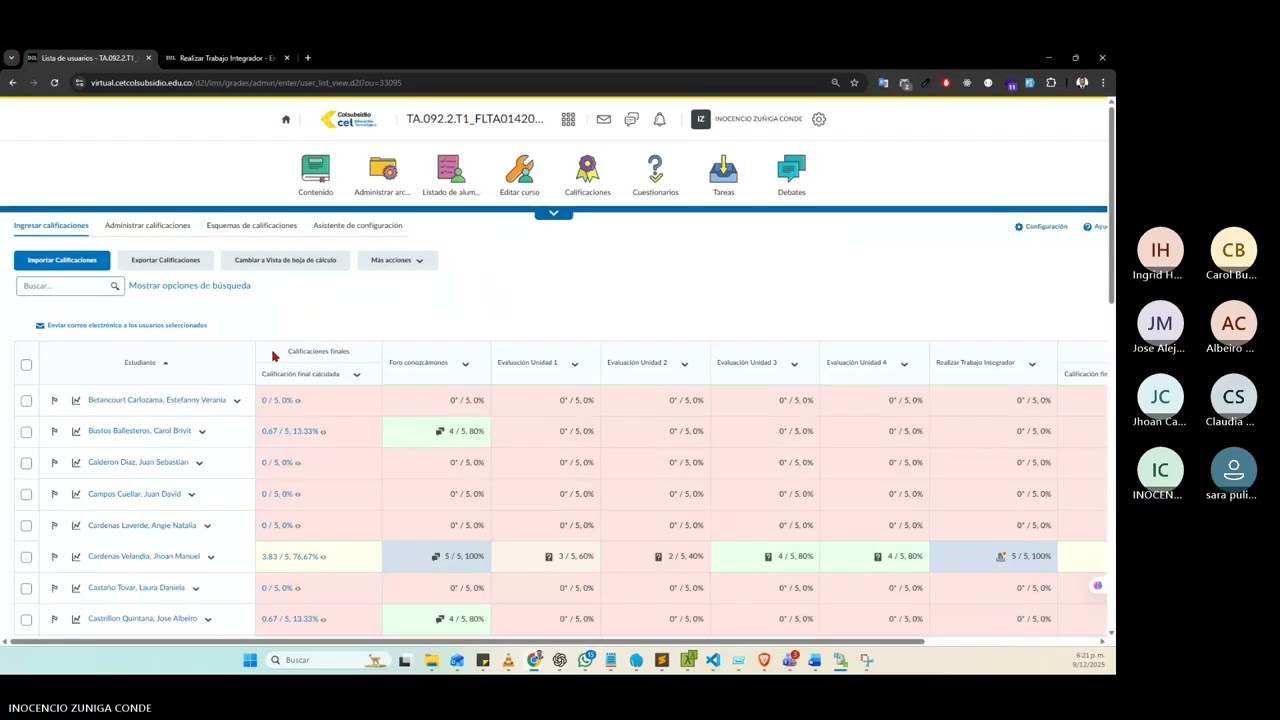Screen dimensions: 1280x720
Task: Open the admin settings gear icon
Action: (x=819, y=119)
